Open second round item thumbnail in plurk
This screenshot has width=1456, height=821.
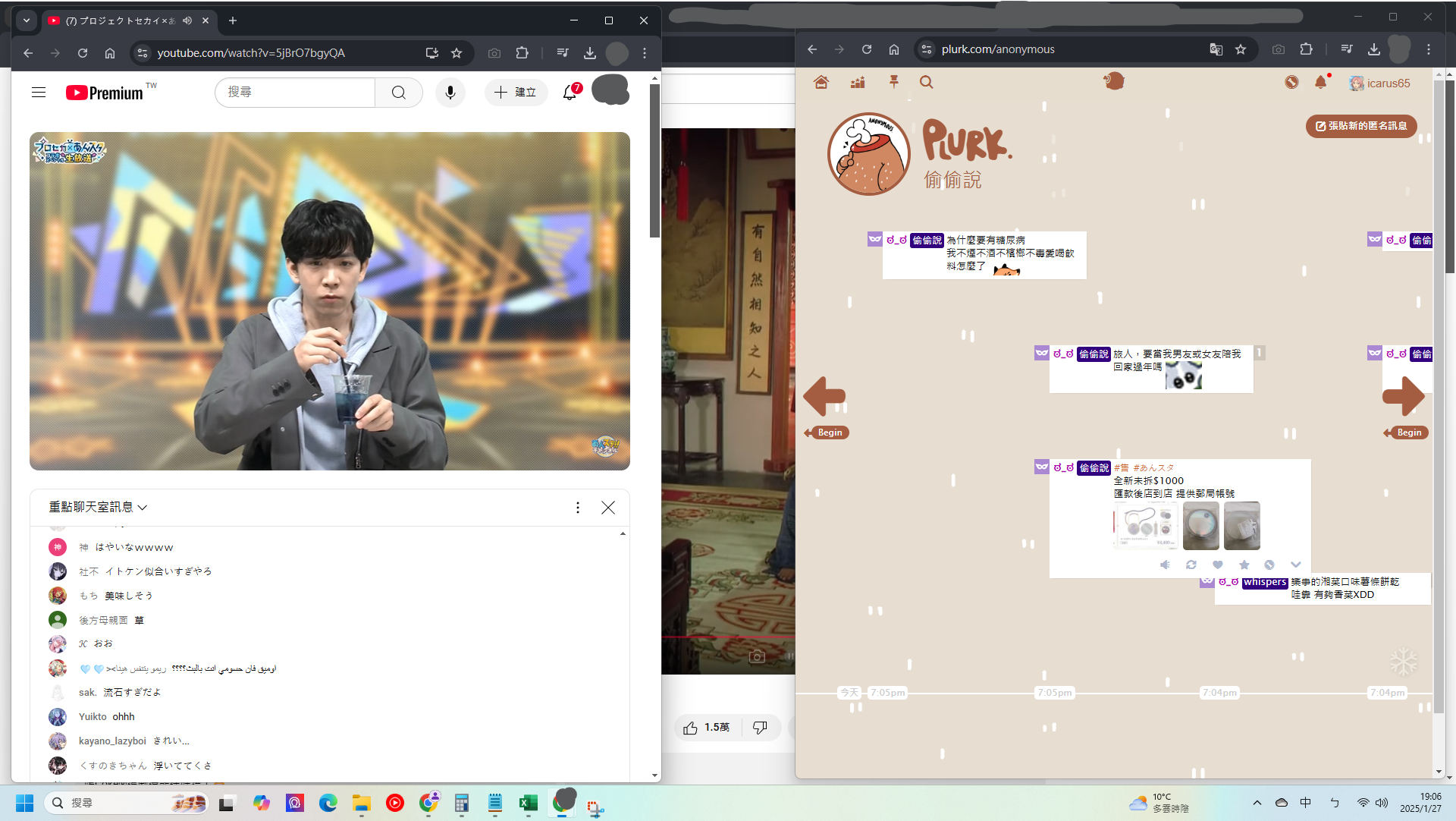[x=1201, y=525]
